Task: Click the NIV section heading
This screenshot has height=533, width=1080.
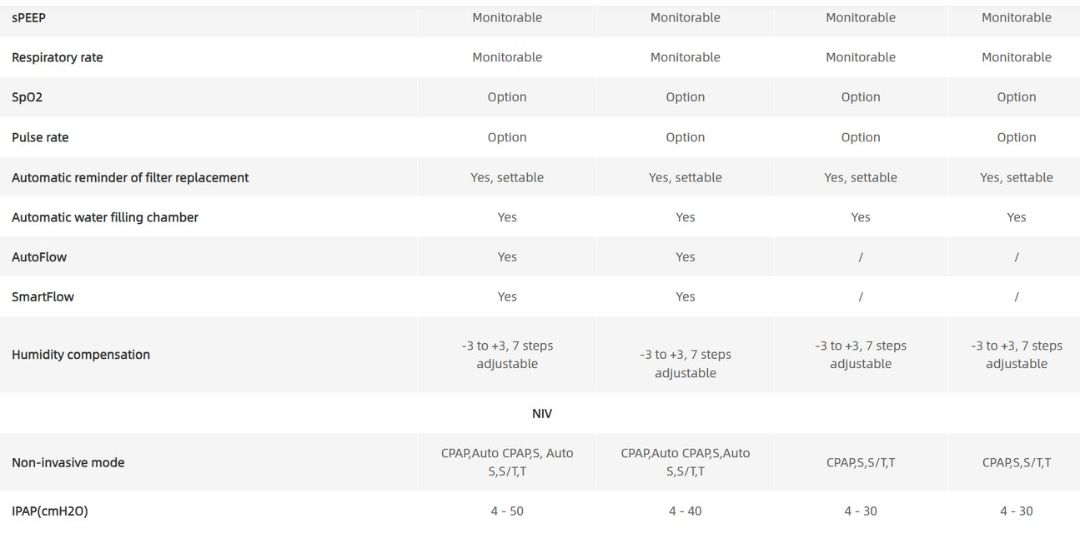Action: pos(541,414)
